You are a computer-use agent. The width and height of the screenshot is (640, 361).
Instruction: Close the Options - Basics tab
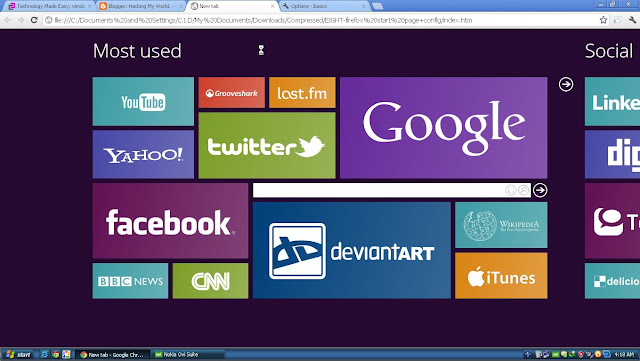tap(364, 6)
